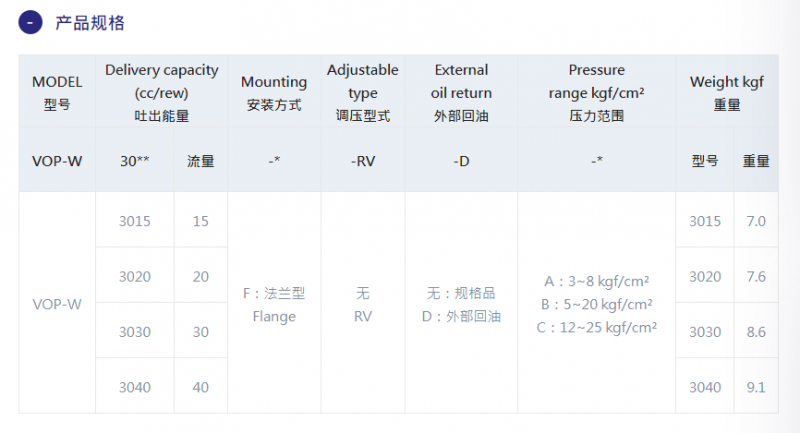Click the Weight kgf 重量 header

(727, 93)
